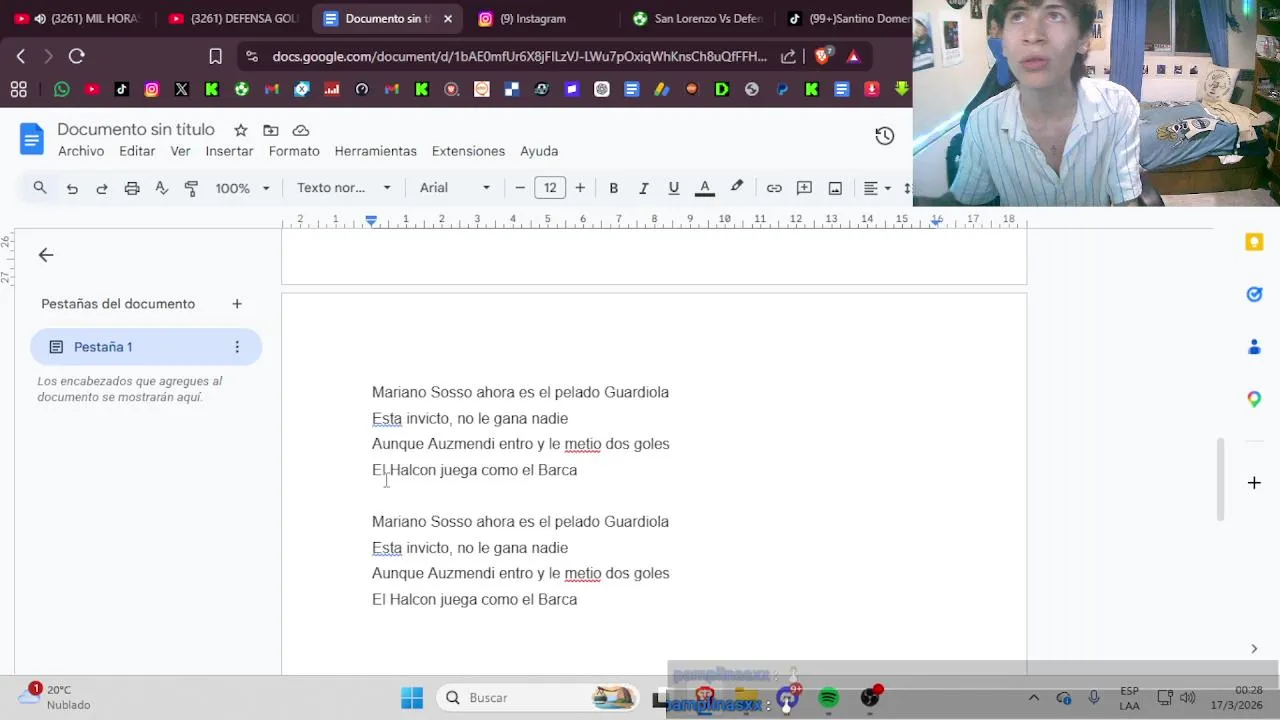Open the text color picker

pyautogui.click(x=705, y=188)
